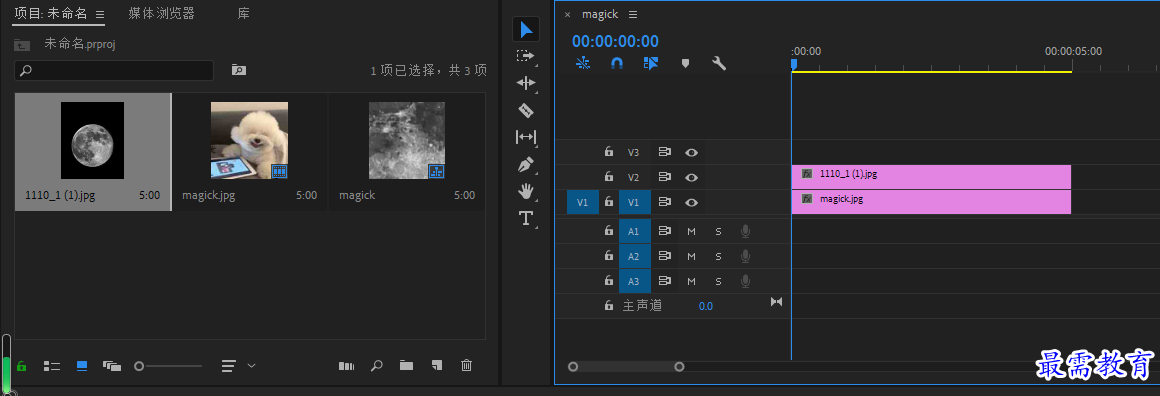Solo audio track A2
Image resolution: width=1160 pixels, height=396 pixels.
click(x=718, y=256)
